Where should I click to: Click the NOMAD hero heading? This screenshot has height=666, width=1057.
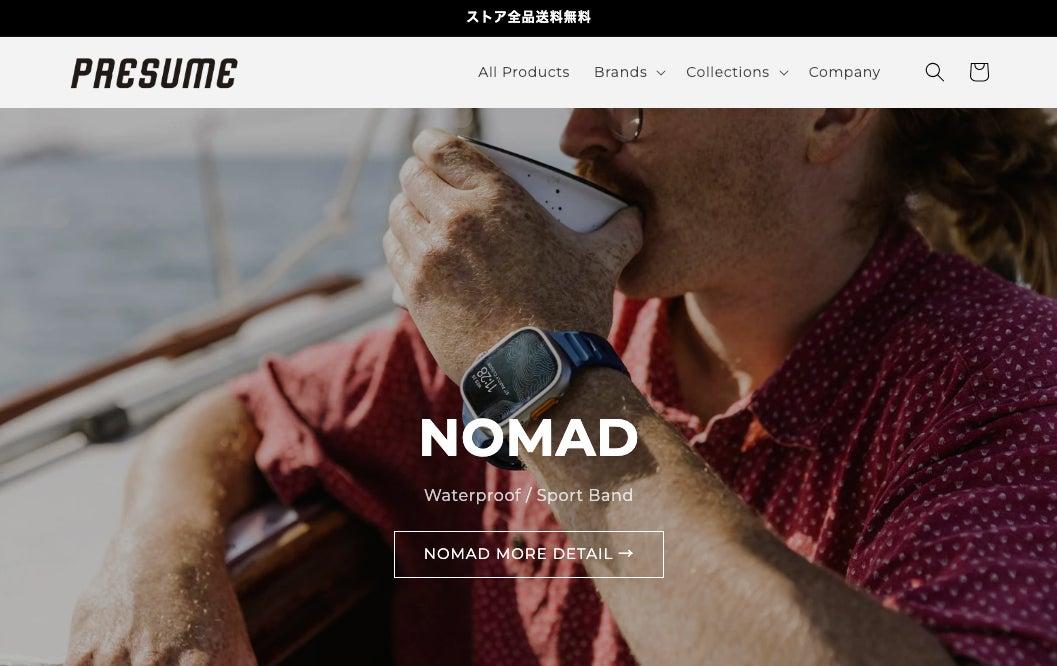(x=528, y=438)
